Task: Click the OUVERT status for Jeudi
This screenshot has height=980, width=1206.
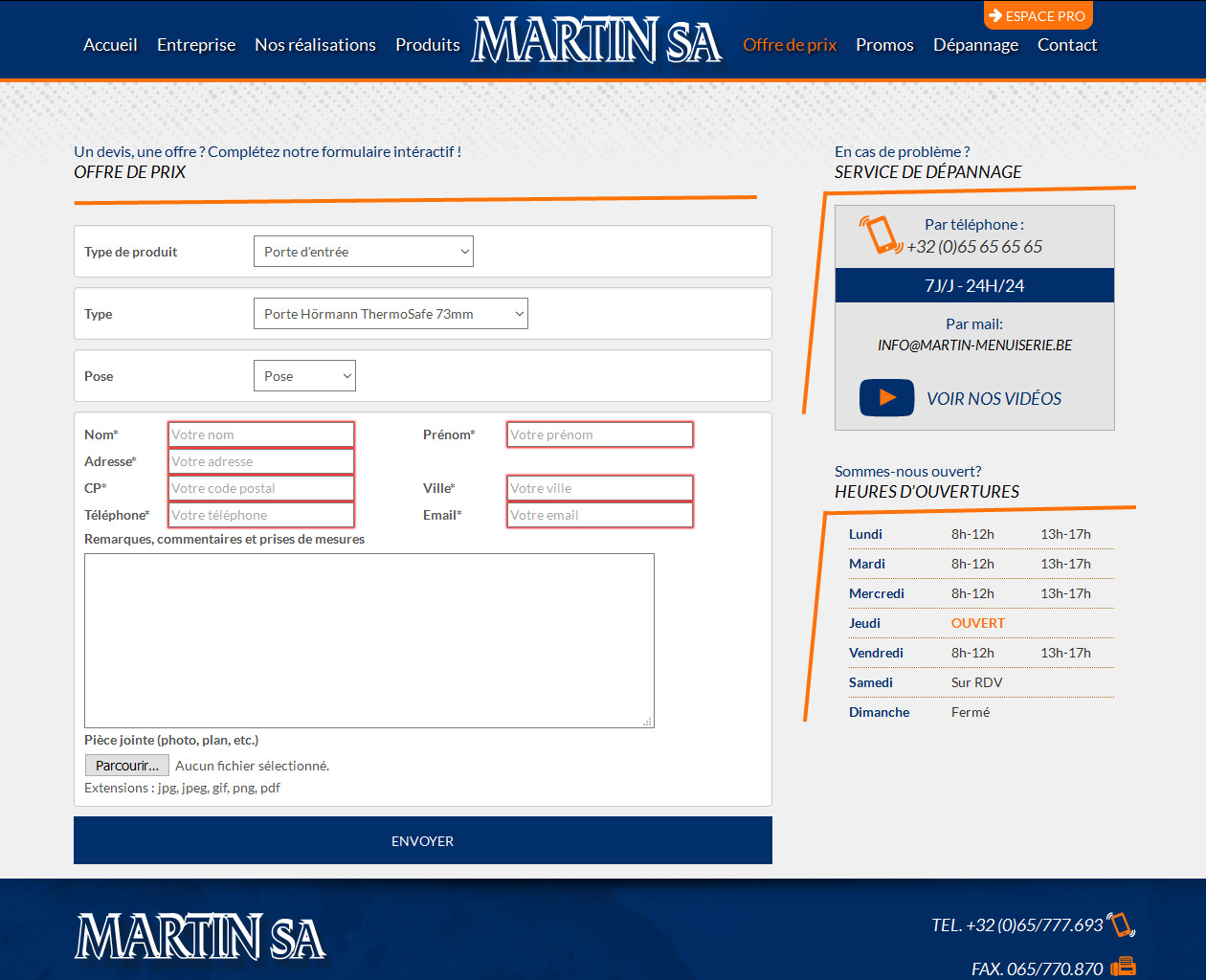Action: click(978, 623)
